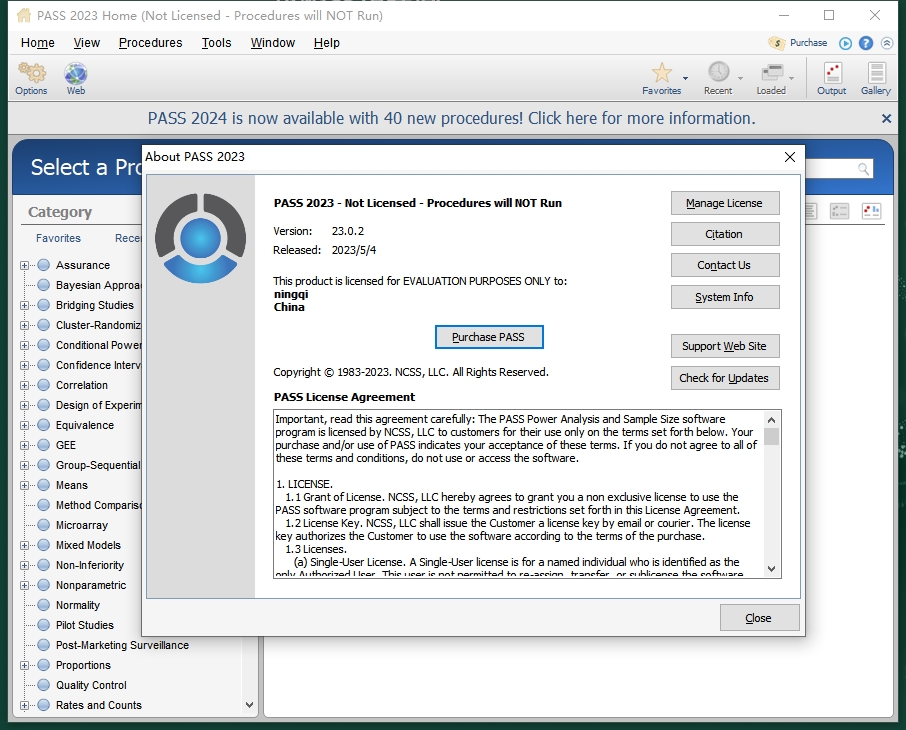
Task: Expand the Assurance tree node
Action: [24, 265]
